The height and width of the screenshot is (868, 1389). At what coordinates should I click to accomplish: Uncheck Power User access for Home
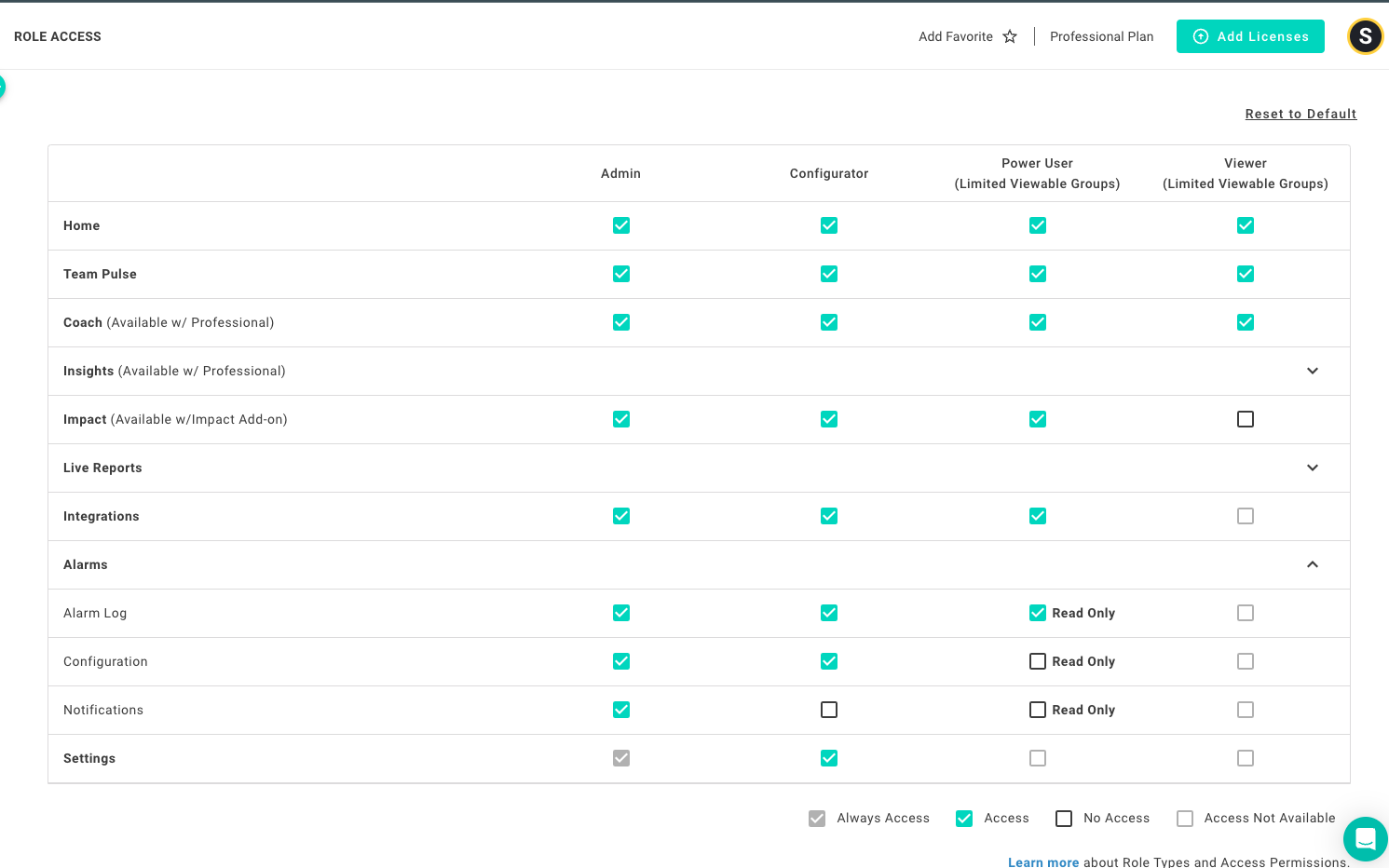pos(1038,225)
